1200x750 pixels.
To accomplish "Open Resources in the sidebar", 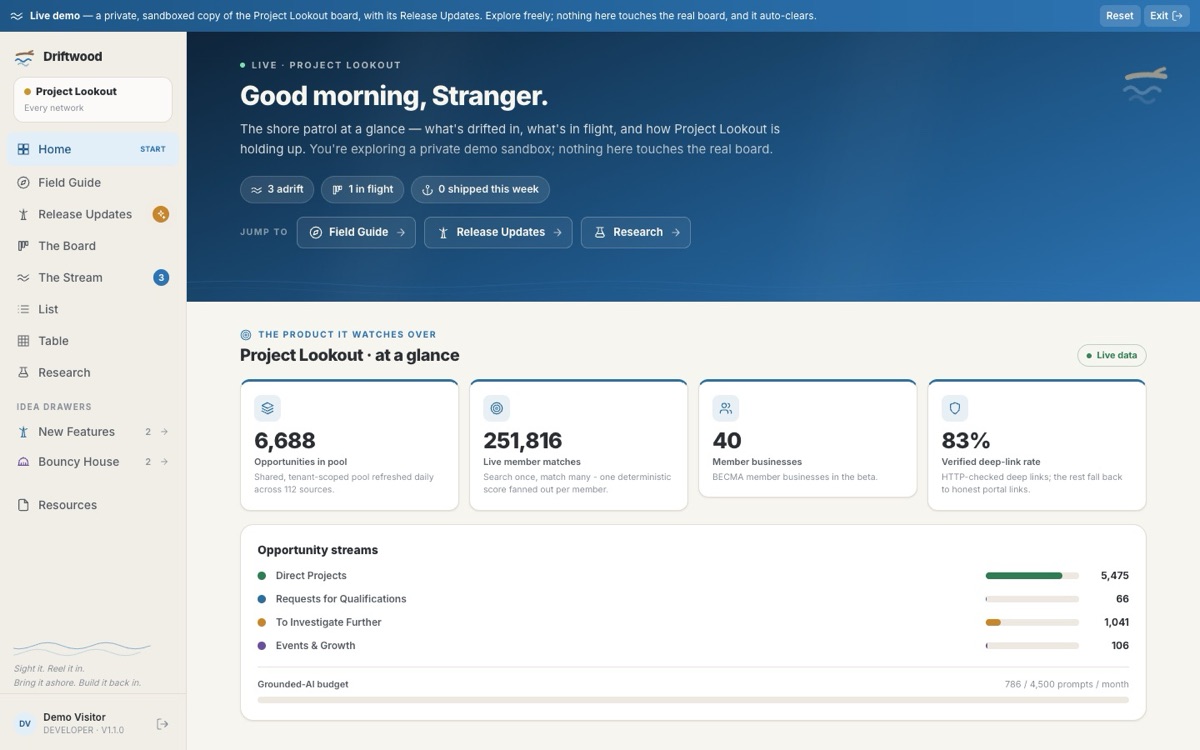I will pyautogui.click(x=93, y=505).
